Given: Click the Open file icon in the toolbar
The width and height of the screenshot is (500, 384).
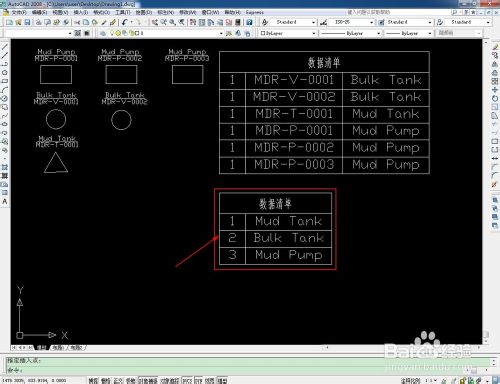Looking at the screenshot, I should tap(18, 22).
